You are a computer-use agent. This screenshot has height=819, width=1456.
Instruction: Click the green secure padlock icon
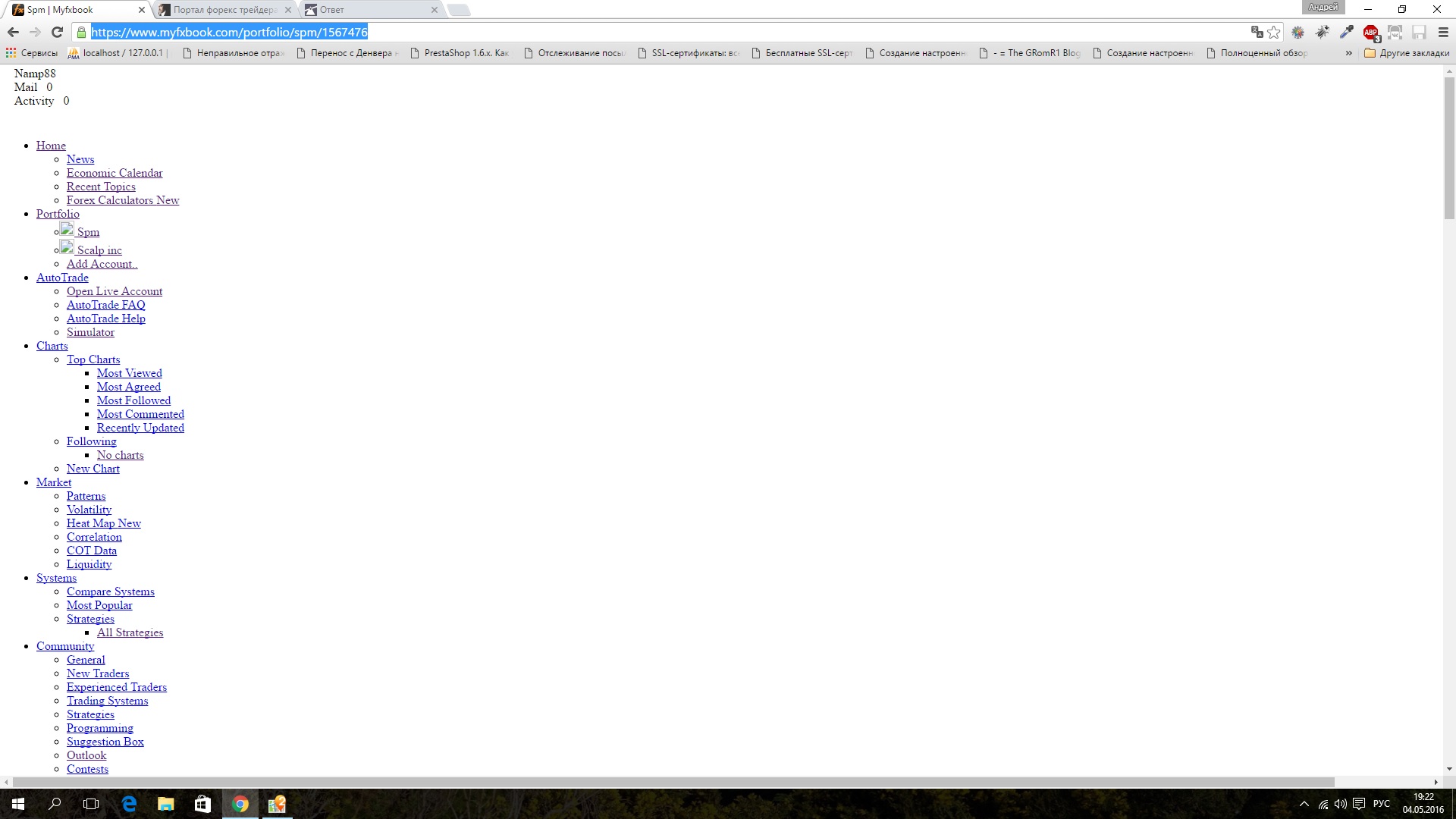click(x=81, y=32)
